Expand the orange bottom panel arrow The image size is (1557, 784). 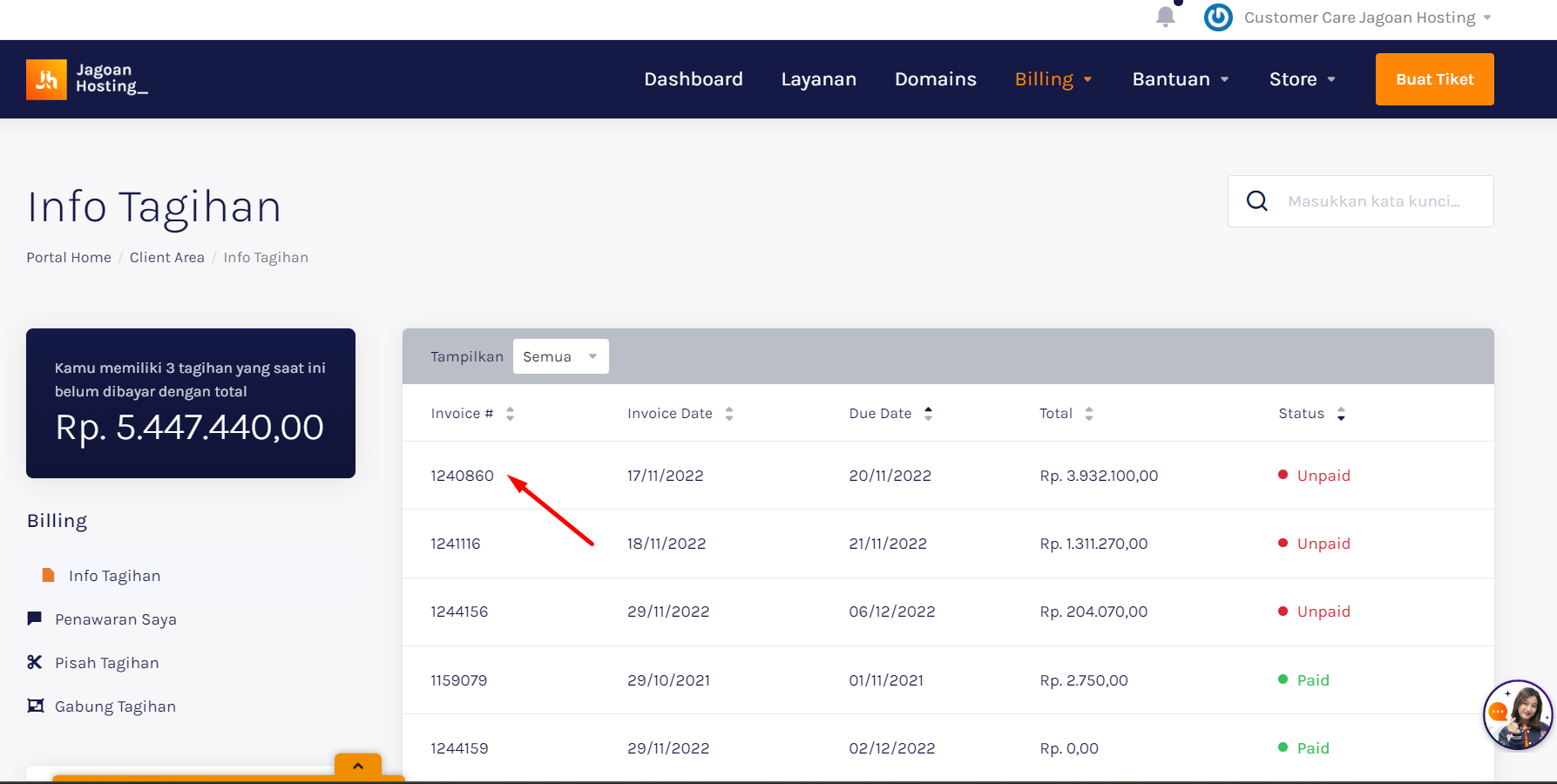[358, 766]
